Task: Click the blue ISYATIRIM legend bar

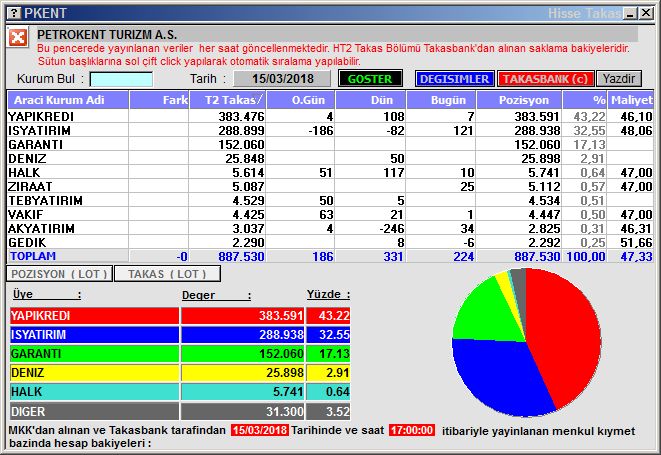Action: 94,334
